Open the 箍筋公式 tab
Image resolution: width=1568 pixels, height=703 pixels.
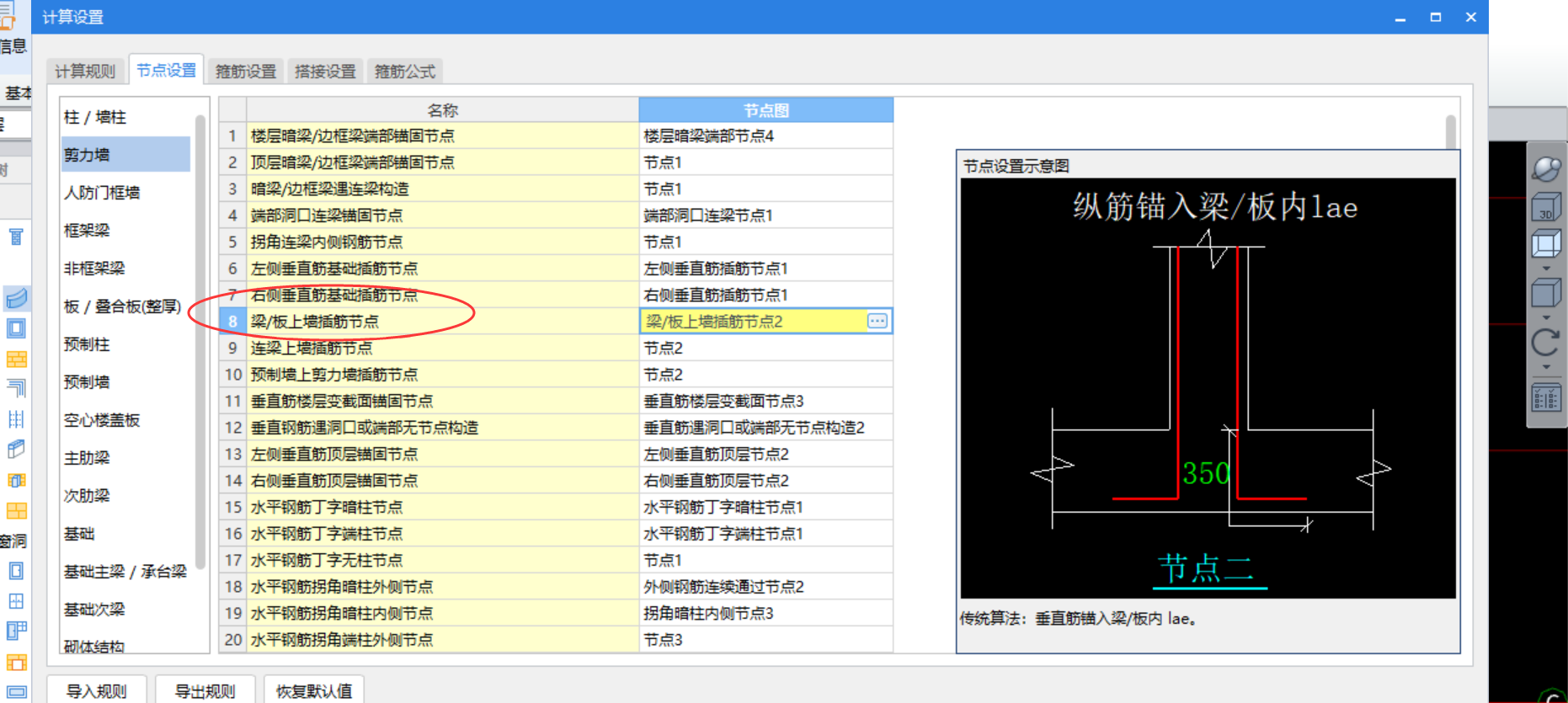coord(405,72)
